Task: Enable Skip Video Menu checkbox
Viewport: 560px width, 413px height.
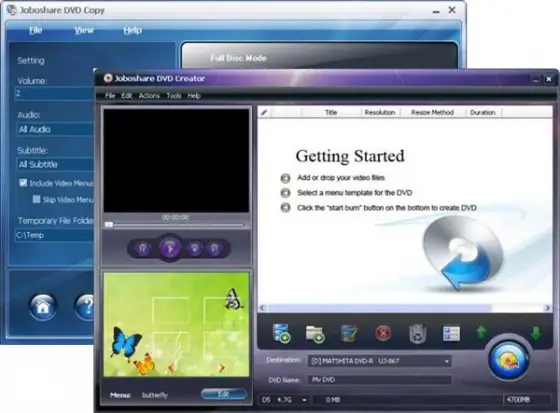Action: [x=36, y=199]
